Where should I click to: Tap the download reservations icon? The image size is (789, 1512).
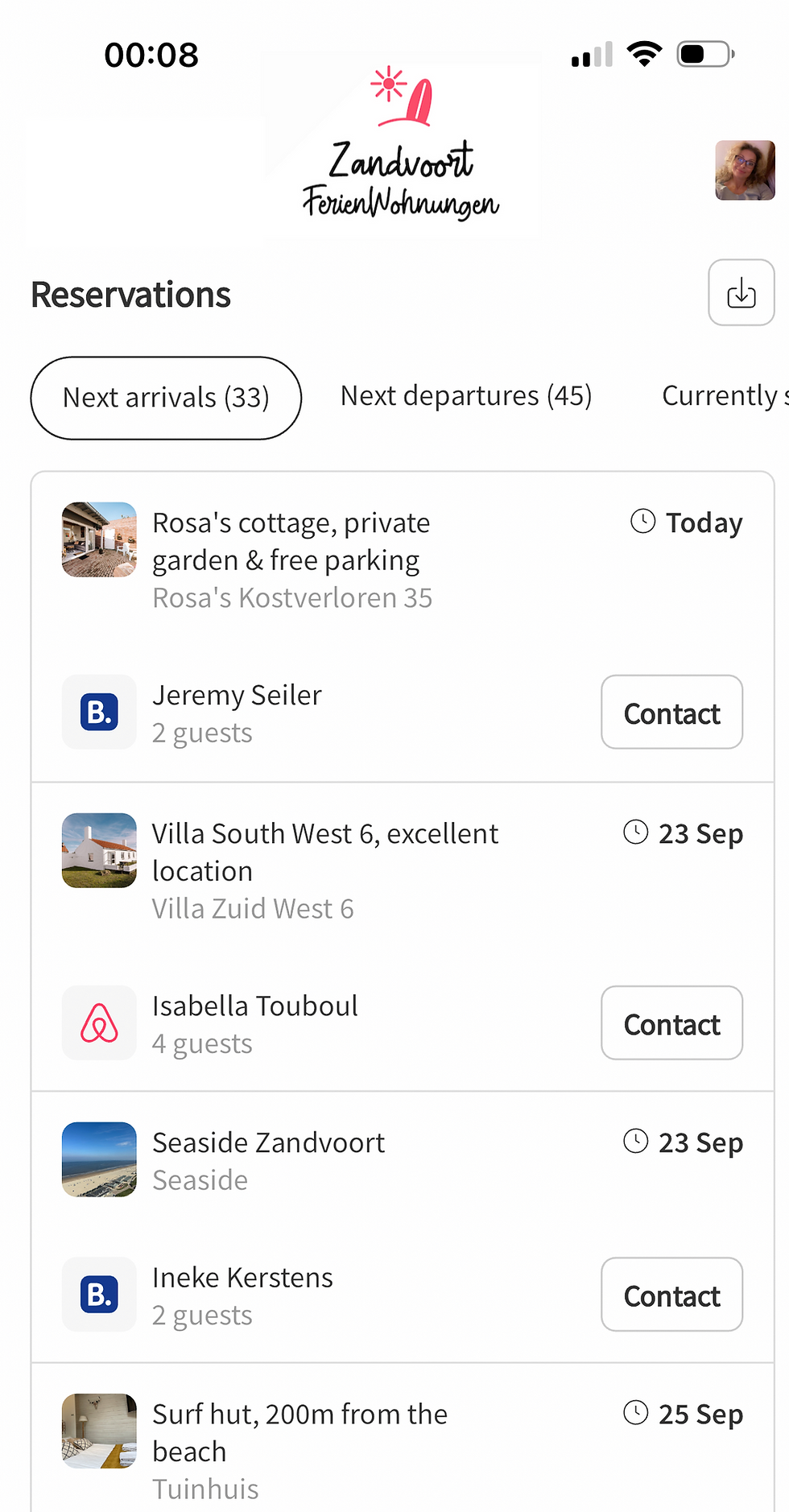[x=741, y=293]
